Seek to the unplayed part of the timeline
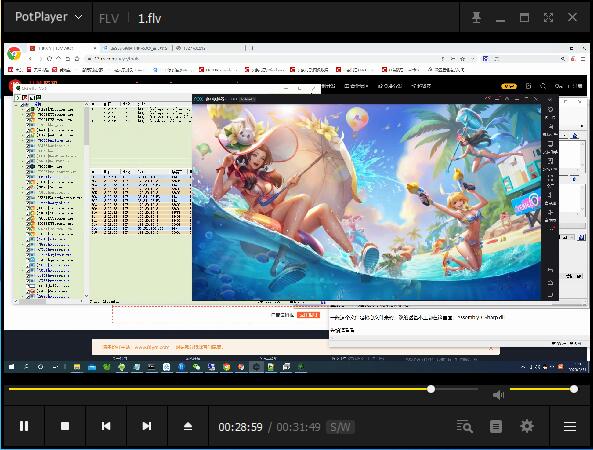This screenshot has width=593, height=450. point(456,389)
